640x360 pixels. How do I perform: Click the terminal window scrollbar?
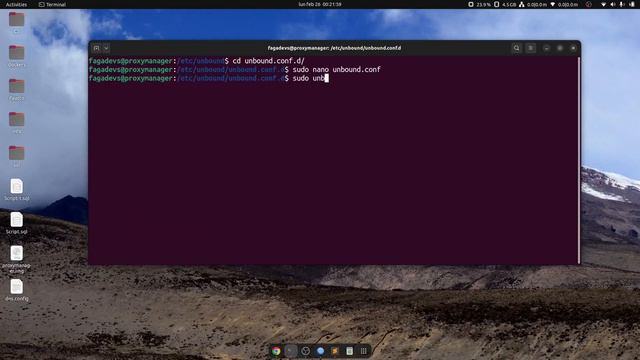tap(578, 160)
